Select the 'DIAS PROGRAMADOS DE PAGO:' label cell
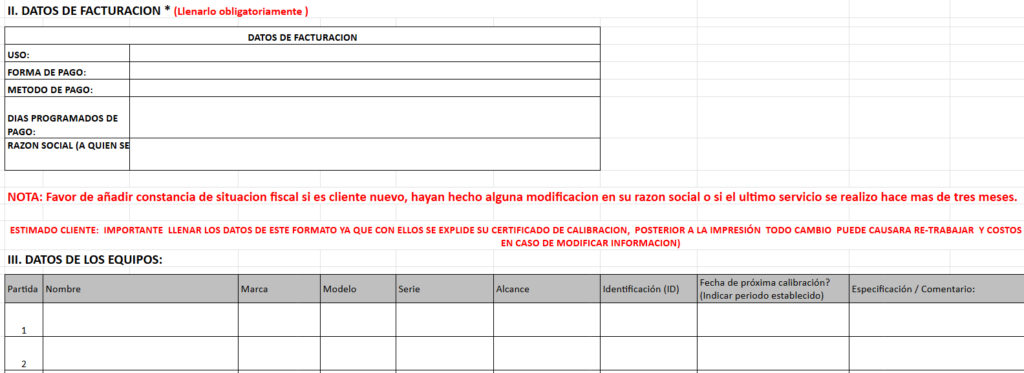 click(67, 118)
